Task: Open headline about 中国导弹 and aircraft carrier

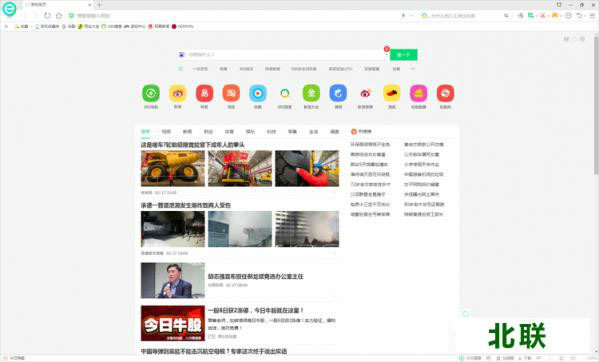Action: point(214,351)
